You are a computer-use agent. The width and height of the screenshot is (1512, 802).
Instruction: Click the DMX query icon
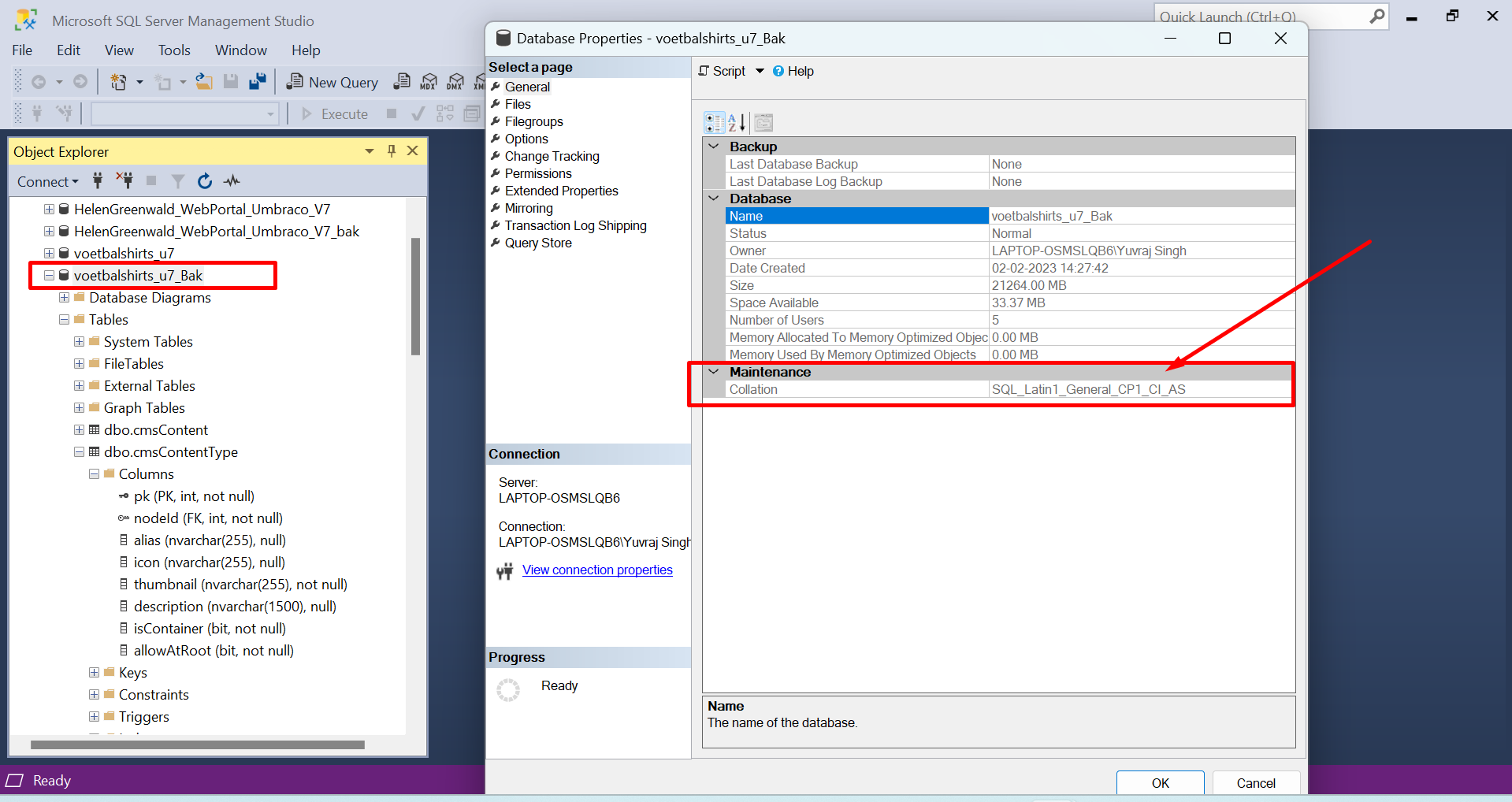click(x=455, y=82)
